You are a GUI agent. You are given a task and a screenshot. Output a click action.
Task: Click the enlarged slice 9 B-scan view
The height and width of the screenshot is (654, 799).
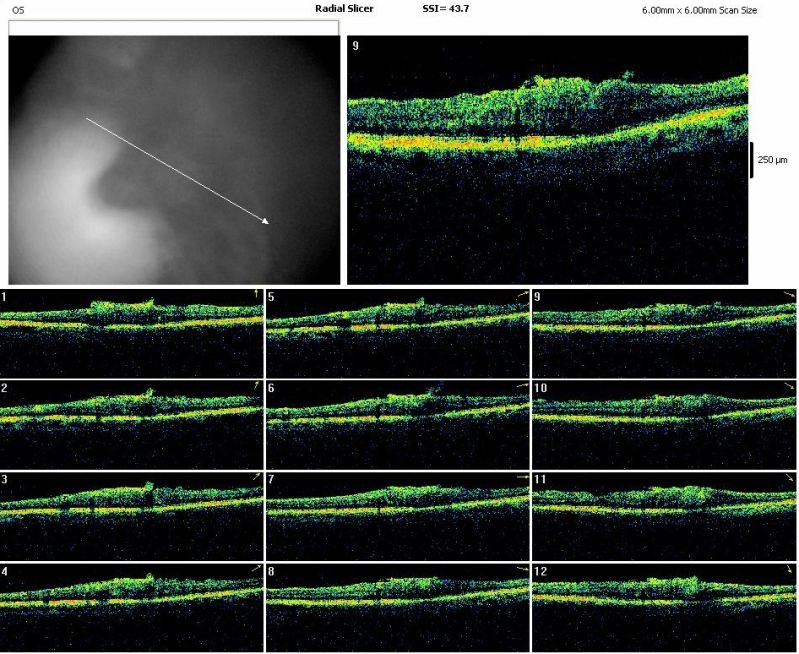[547, 160]
